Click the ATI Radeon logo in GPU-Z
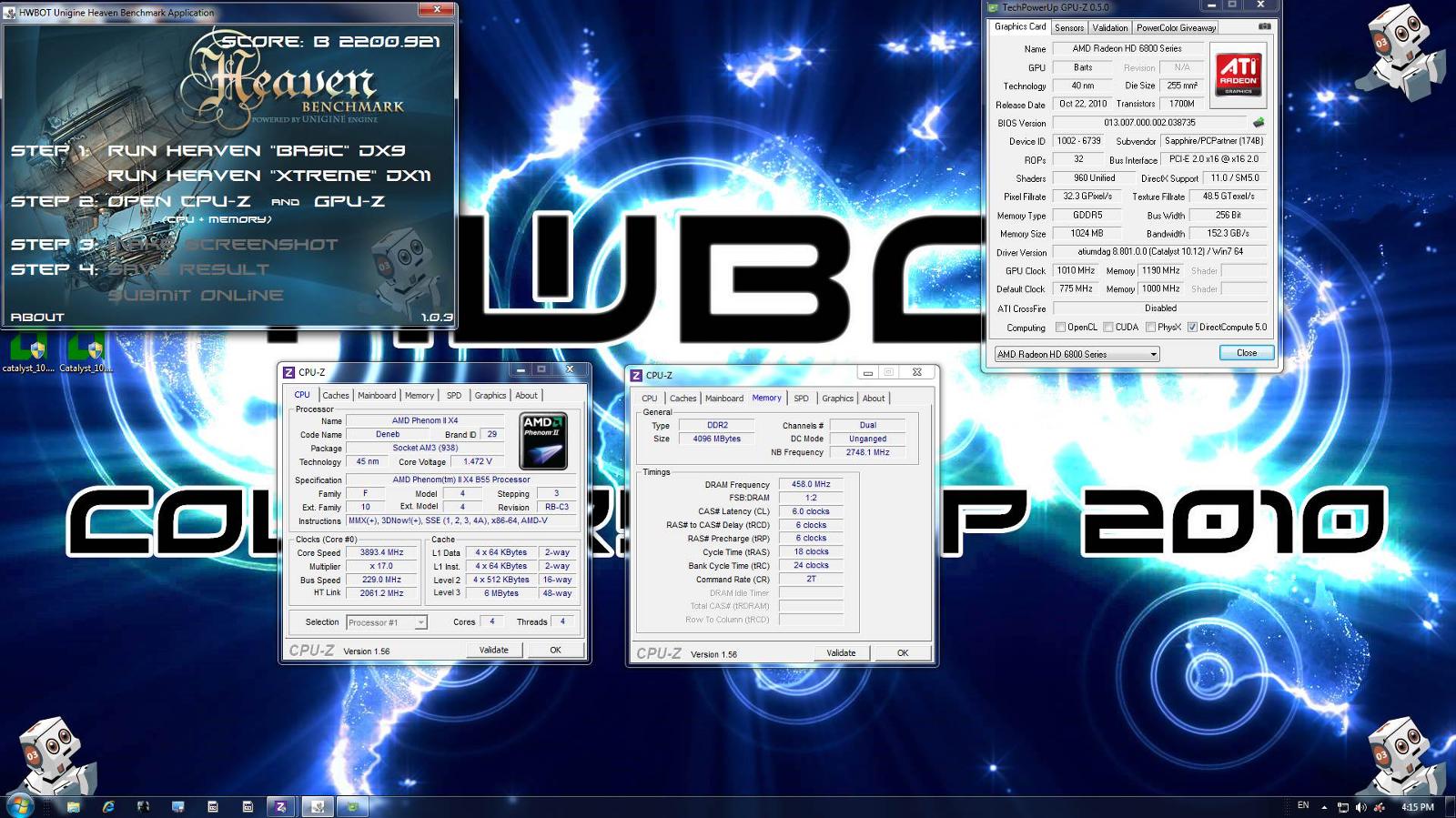This screenshot has width=1456, height=818. tap(1239, 74)
